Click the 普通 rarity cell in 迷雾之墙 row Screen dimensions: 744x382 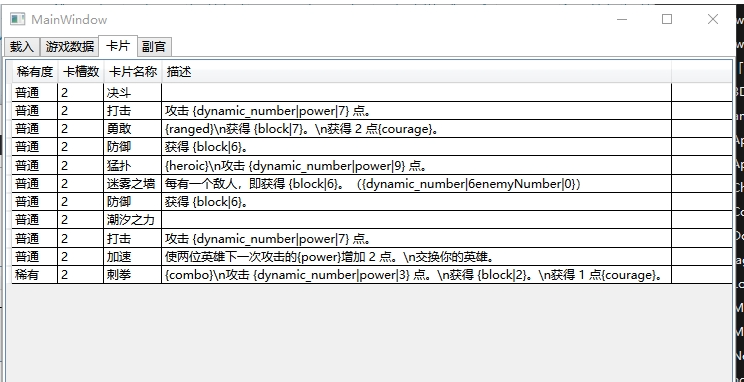tap(35, 184)
